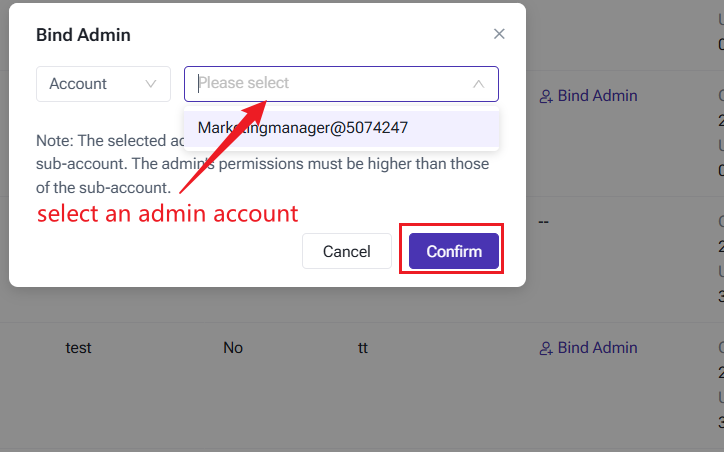Collapse the admin list with the up chevron
This screenshot has height=452, width=724.
[478, 84]
